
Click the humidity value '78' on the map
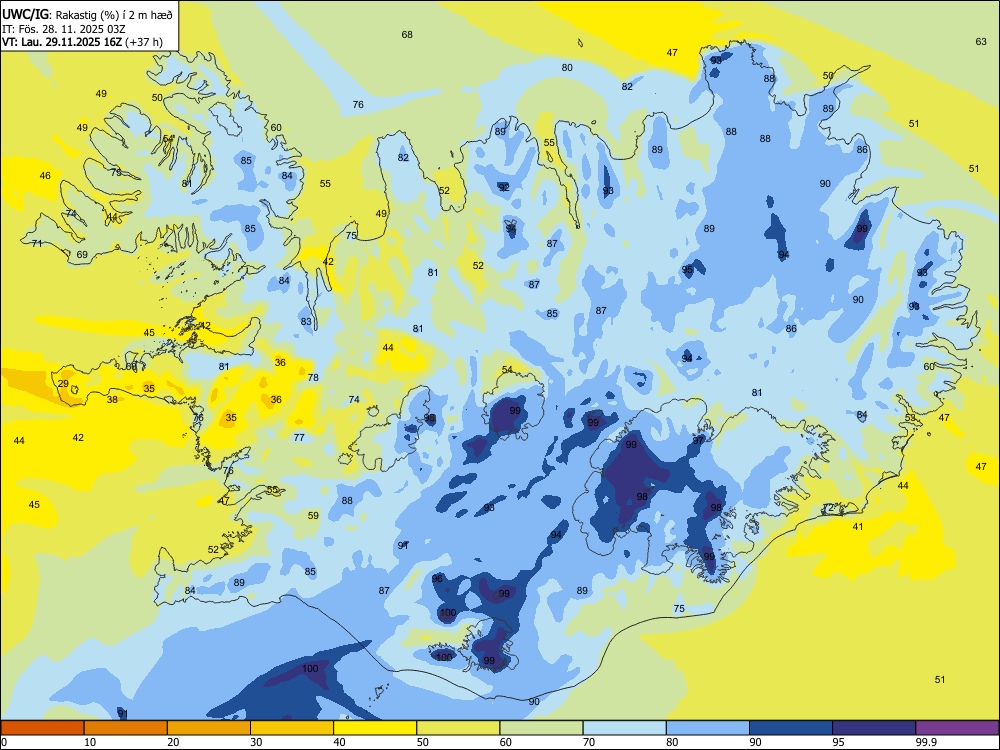[x=313, y=377]
